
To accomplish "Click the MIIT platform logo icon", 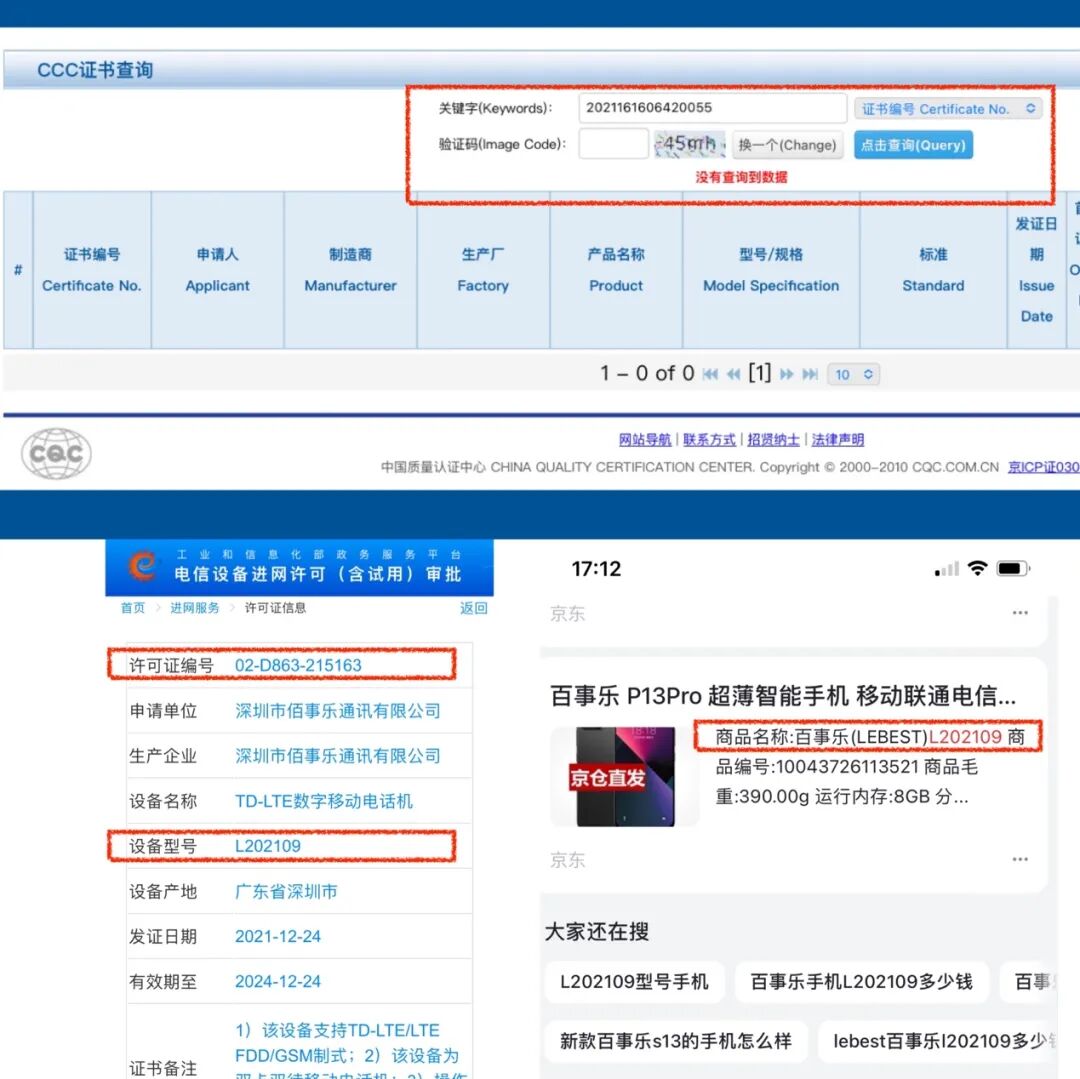I will pyautogui.click(x=143, y=566).
